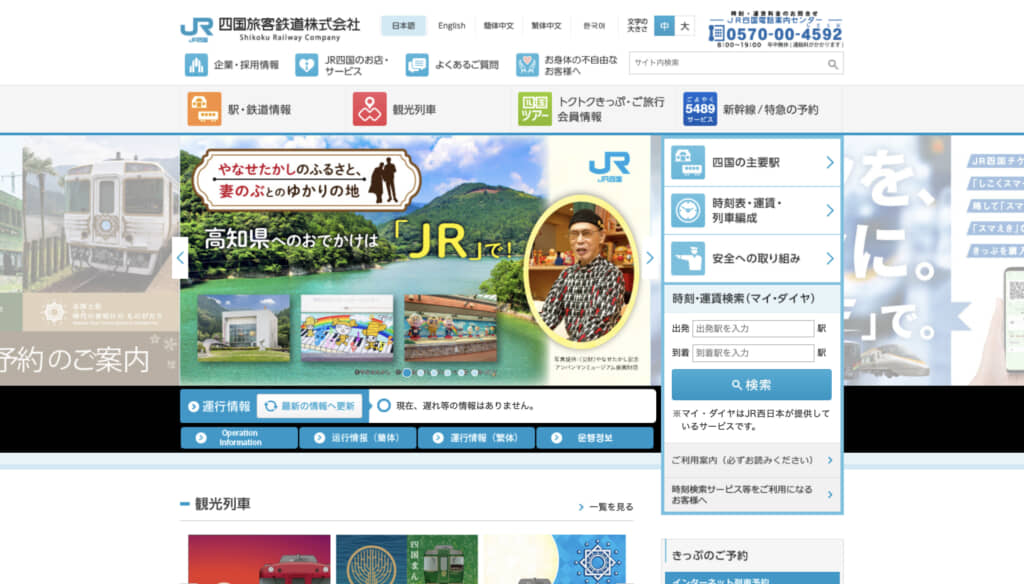Open the English Operation Information button
The image size is (1024, 584).
239,438
